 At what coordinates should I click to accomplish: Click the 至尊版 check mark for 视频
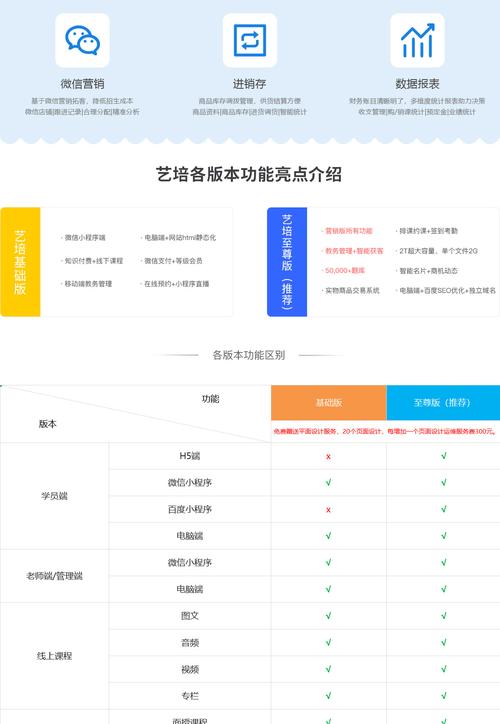444,669
